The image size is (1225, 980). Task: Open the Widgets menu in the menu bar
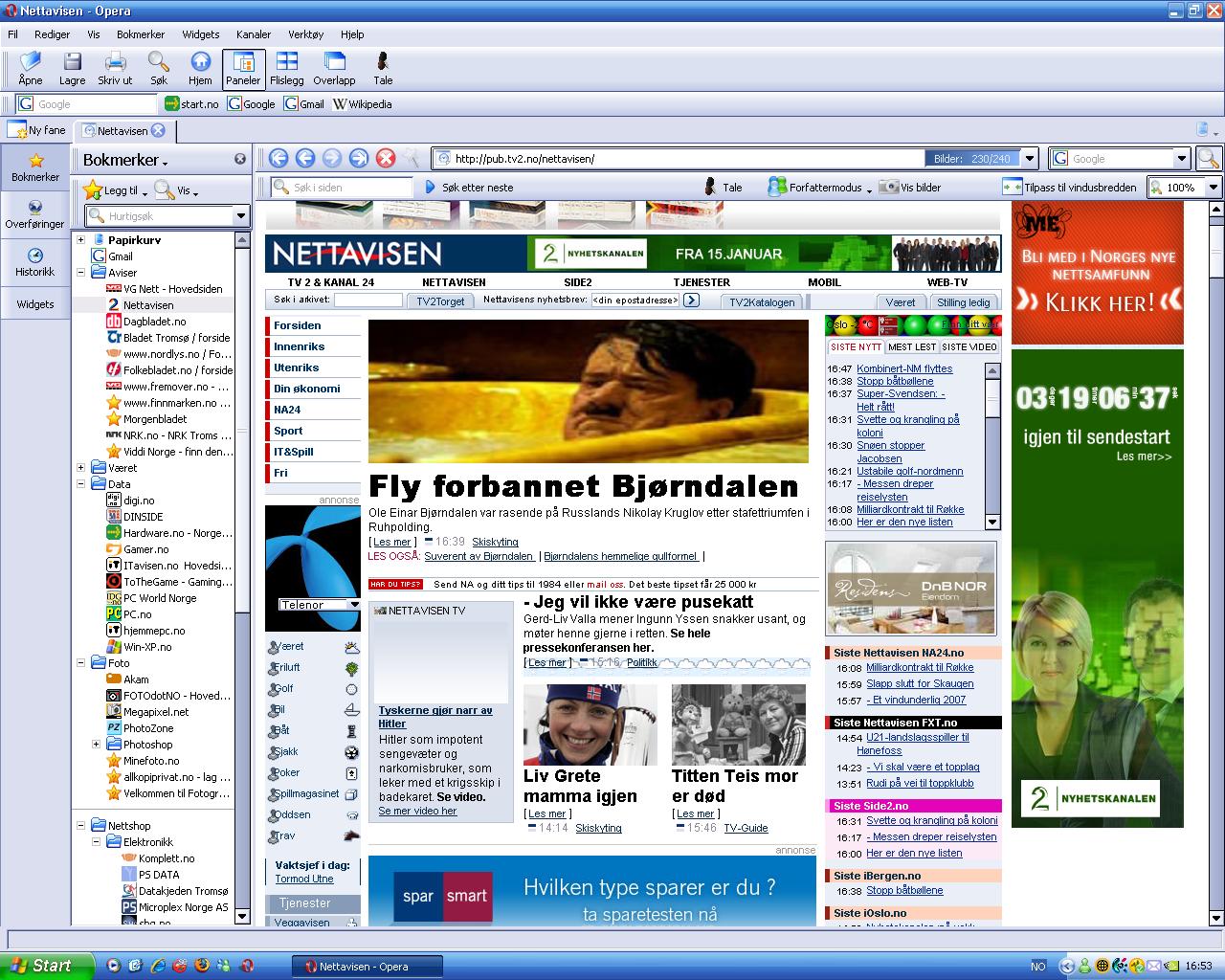pos(201,34)
